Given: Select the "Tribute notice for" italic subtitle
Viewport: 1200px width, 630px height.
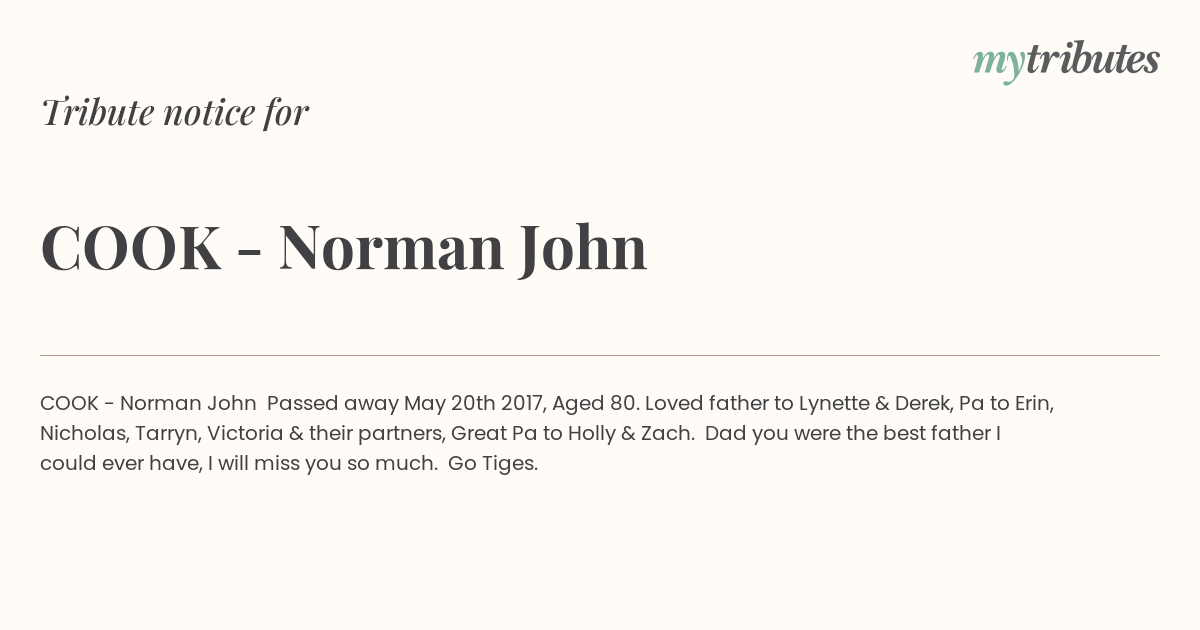Looking at the screenshot, I should [x=175, y=112].
